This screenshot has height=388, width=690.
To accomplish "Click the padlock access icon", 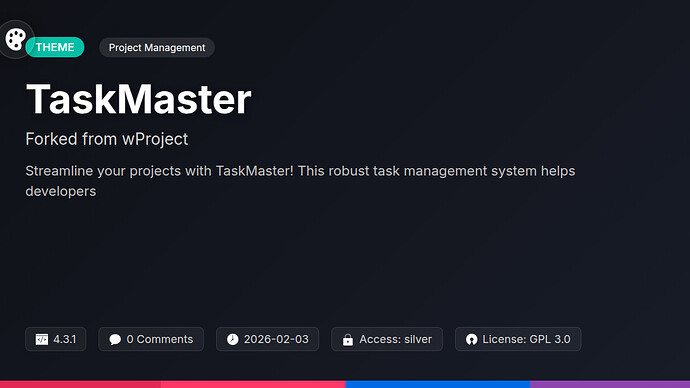I will (348, 340).
